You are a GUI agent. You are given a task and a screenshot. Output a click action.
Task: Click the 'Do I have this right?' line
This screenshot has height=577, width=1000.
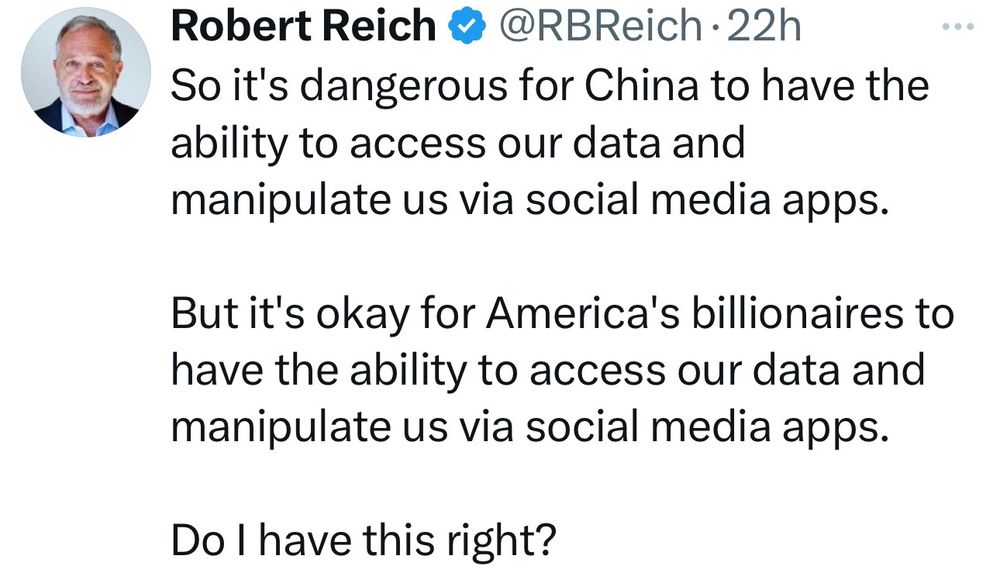coord(364,541)
